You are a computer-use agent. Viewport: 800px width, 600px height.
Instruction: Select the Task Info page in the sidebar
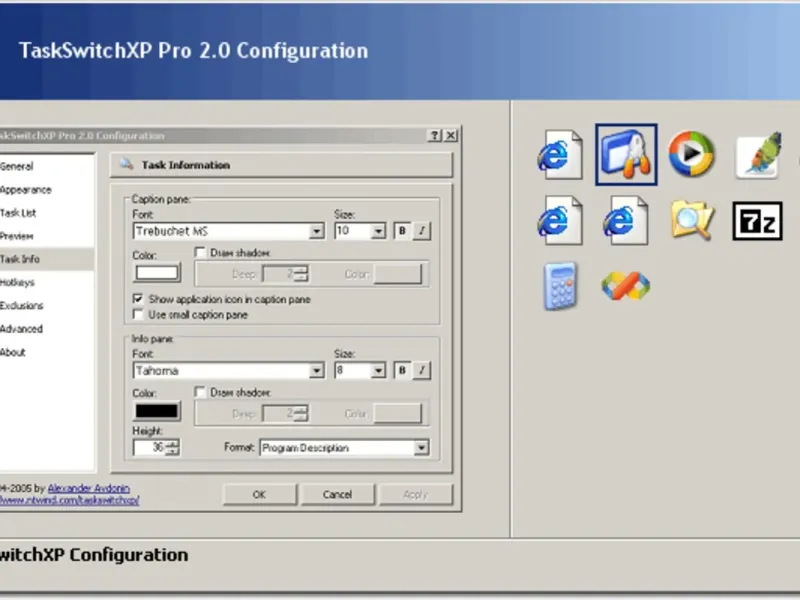[47, 259]
